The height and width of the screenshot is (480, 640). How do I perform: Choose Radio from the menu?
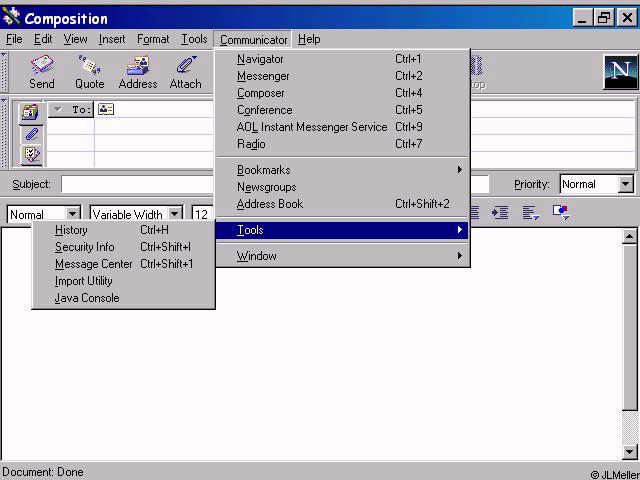coord(343,144)
